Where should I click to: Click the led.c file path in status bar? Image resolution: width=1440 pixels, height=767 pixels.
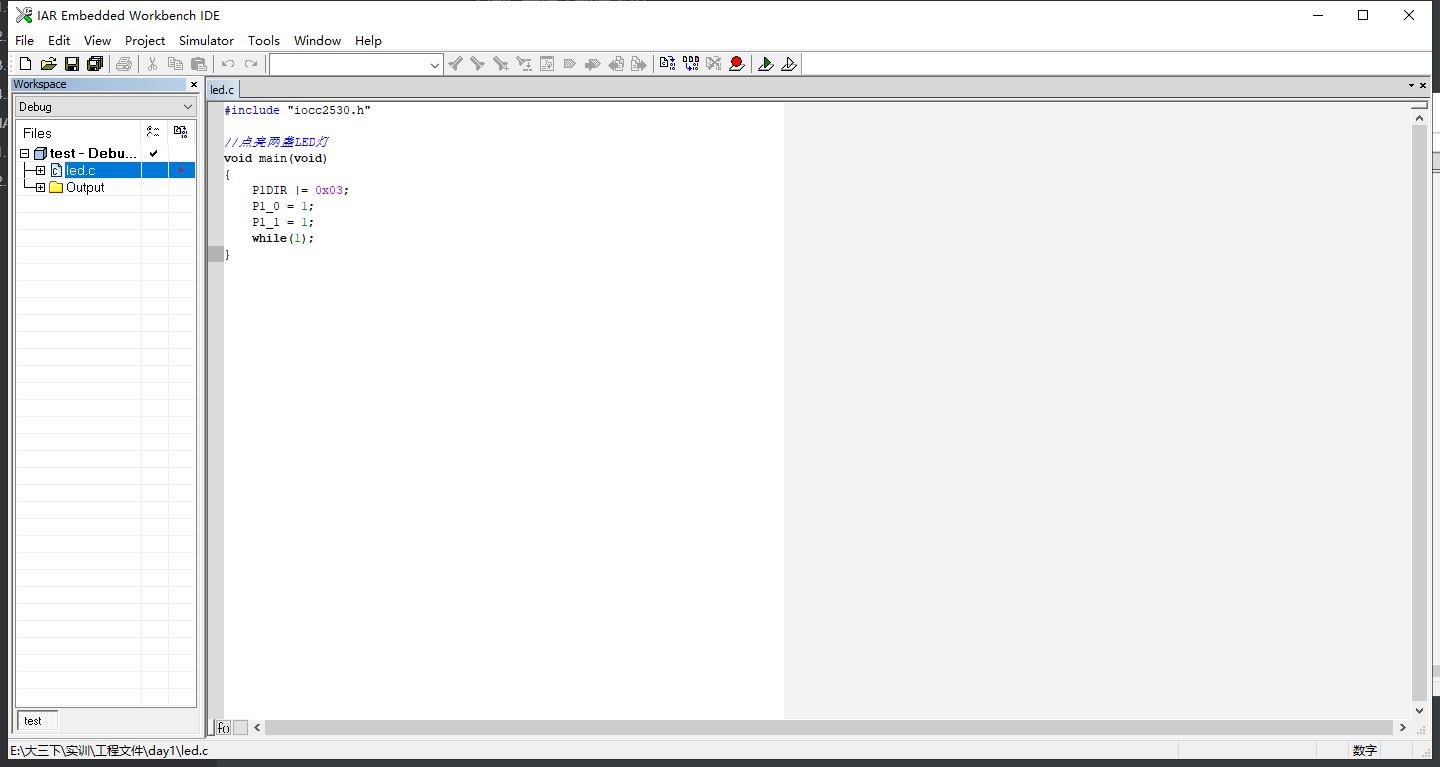(x=110, y=751)
